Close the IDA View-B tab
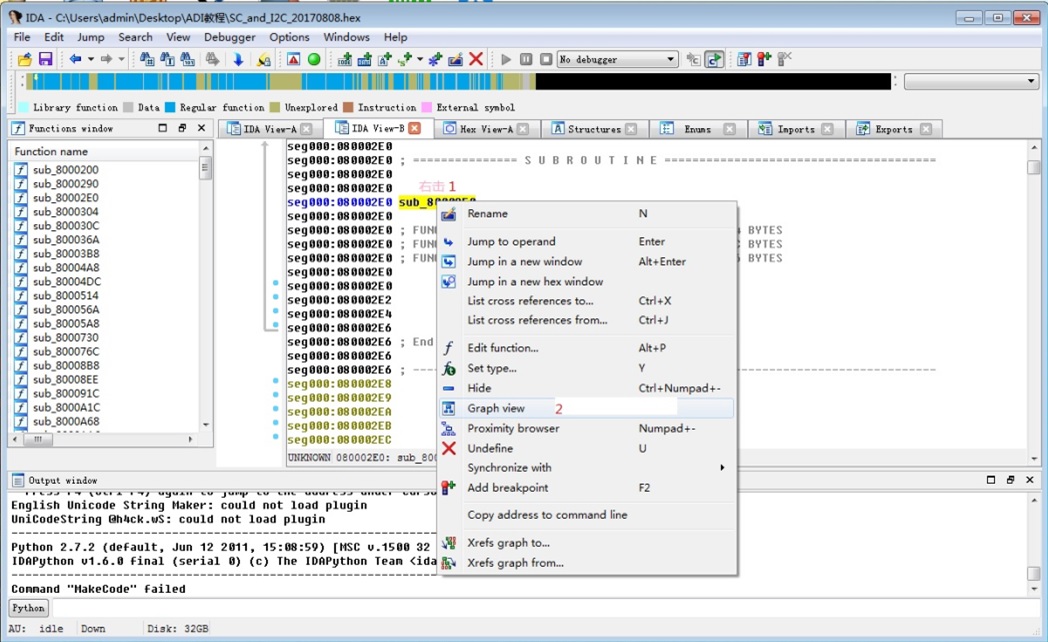The width and height of the screenshot is (1048, 642). coord(414,128)
